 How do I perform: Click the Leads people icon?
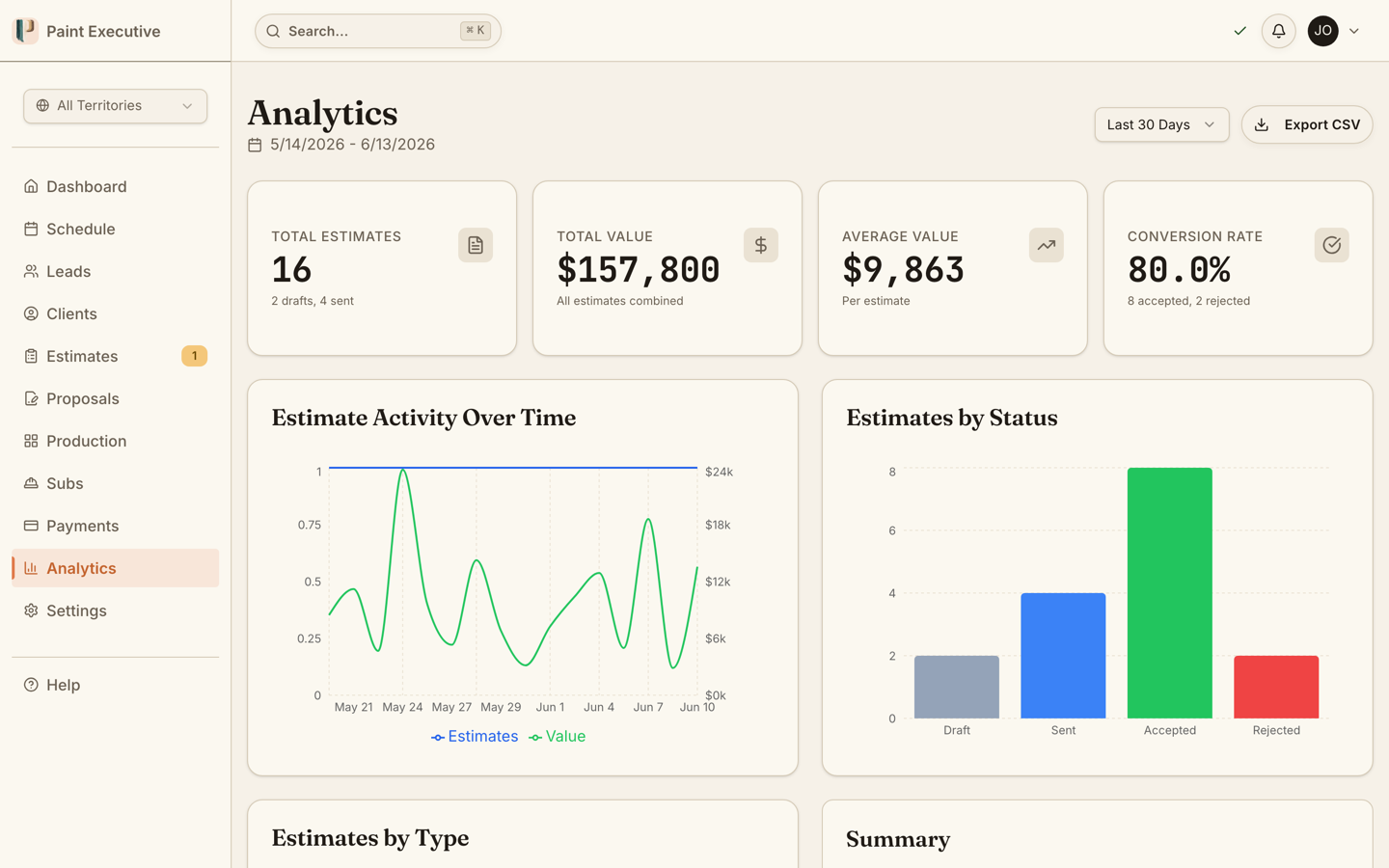click(x=31, y=271)
